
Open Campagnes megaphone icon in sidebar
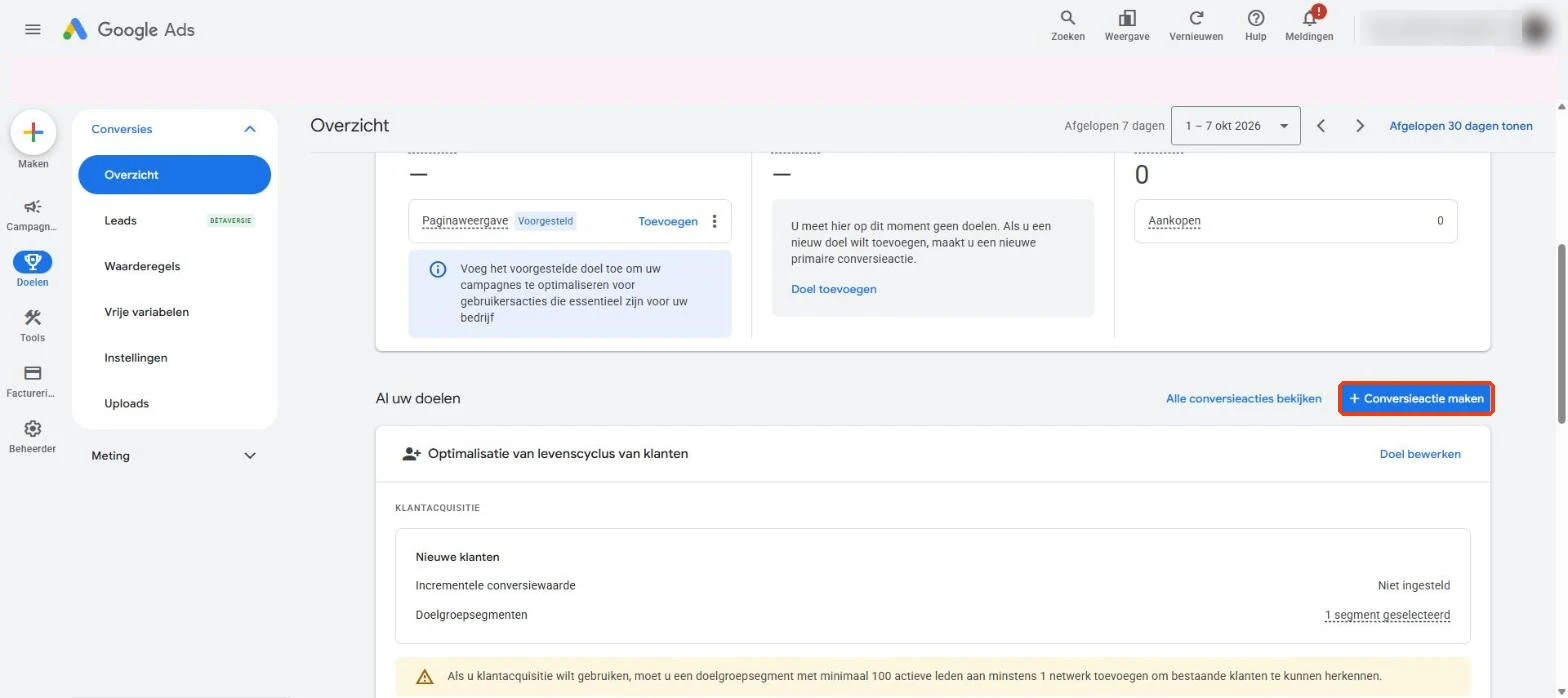[x=33, y=207]
